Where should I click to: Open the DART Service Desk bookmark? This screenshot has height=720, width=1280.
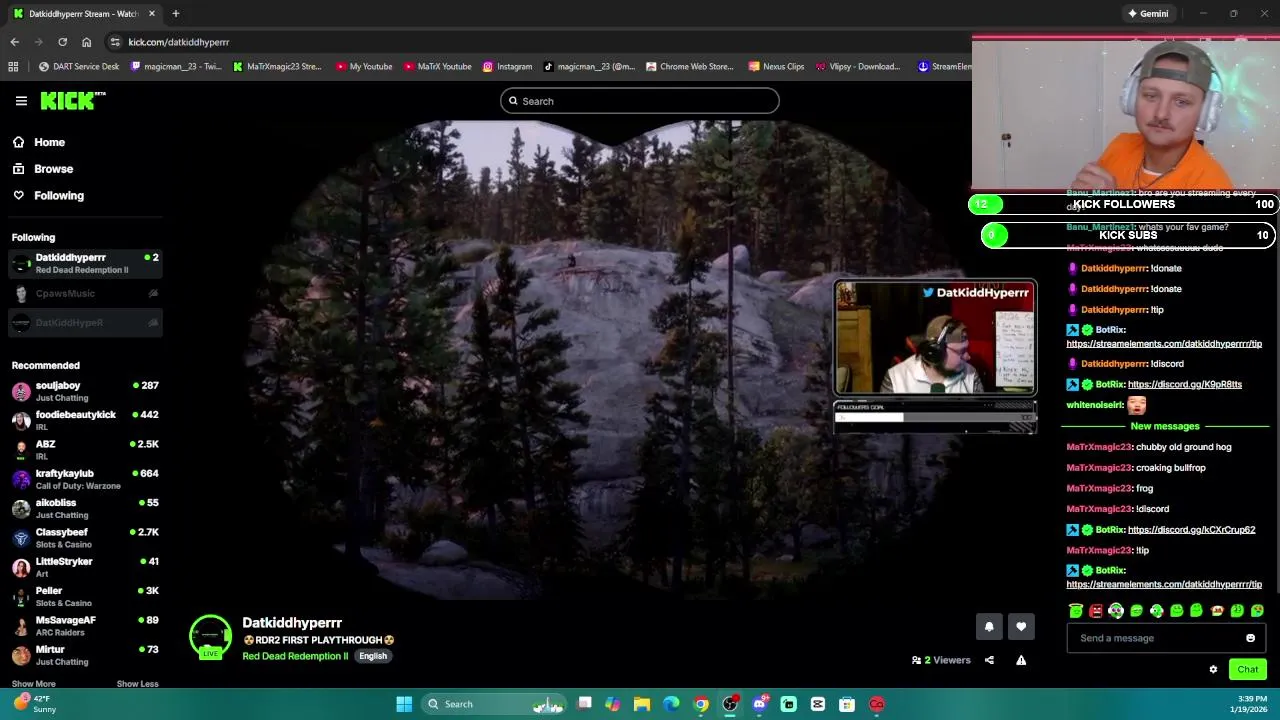point(78,67)
